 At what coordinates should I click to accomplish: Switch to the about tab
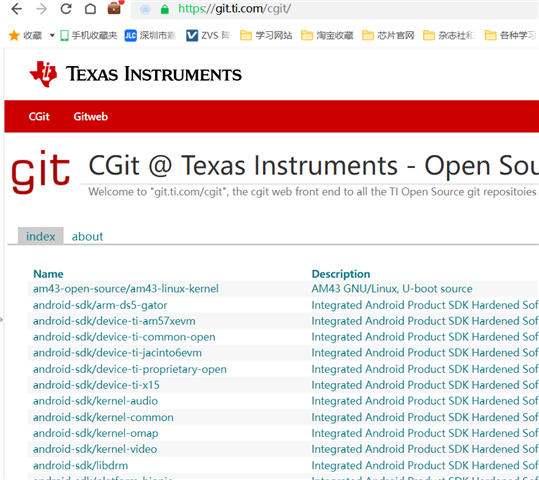click(x=87, y=237)
